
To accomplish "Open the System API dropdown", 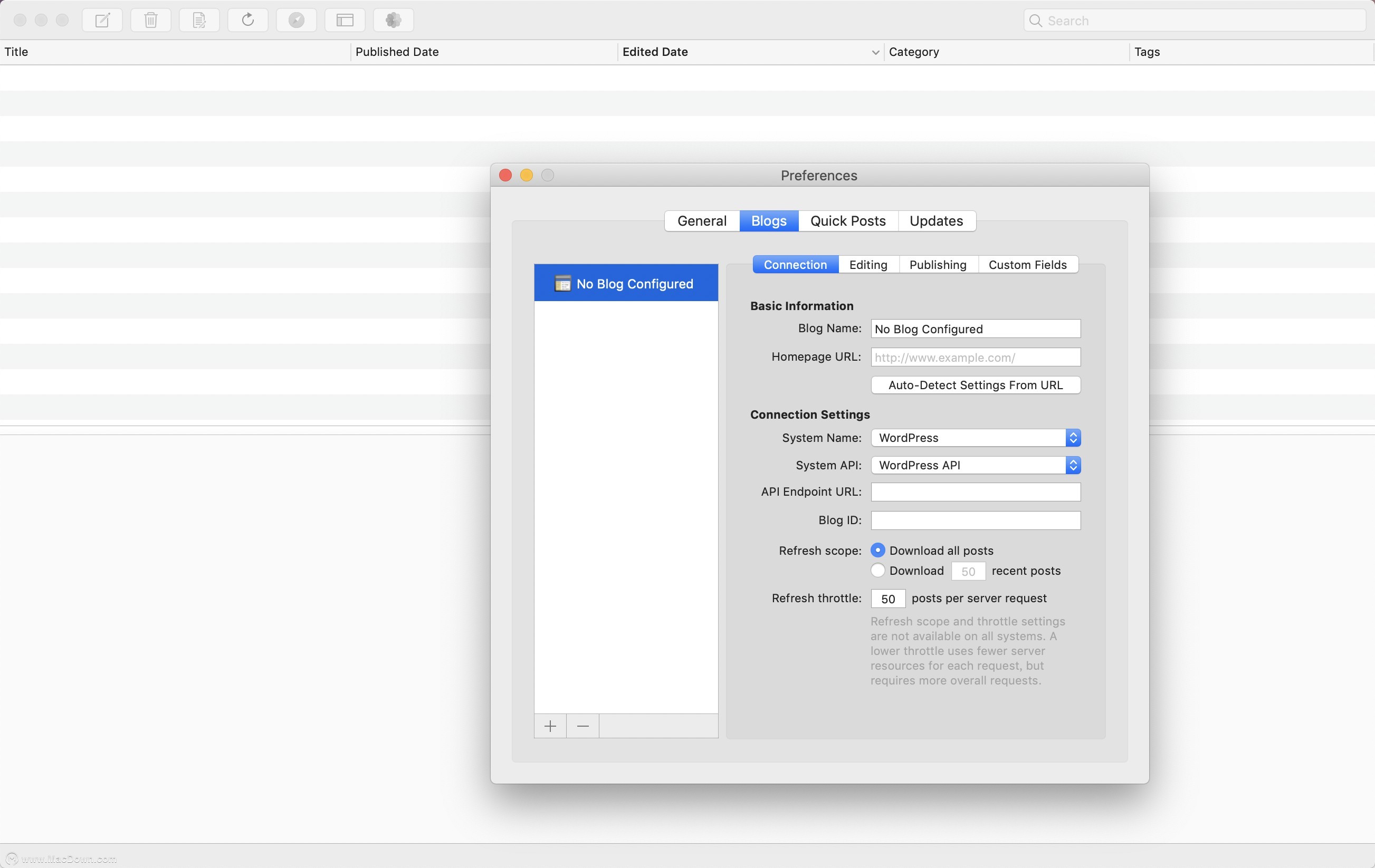I will (975, 465).
